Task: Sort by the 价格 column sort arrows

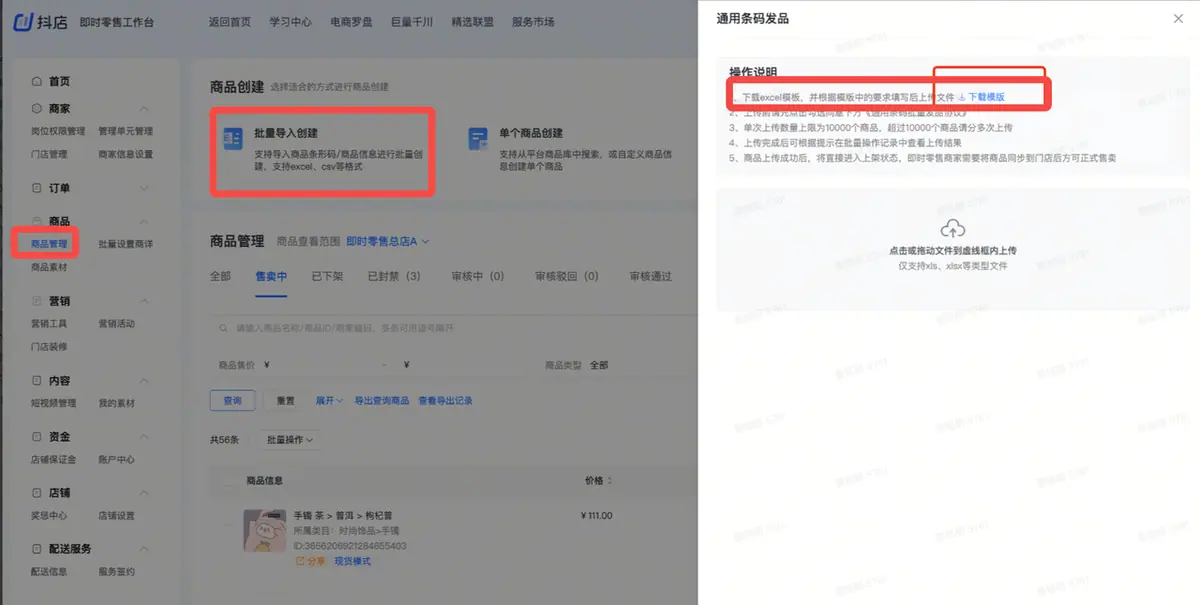Action: [610, 480]
